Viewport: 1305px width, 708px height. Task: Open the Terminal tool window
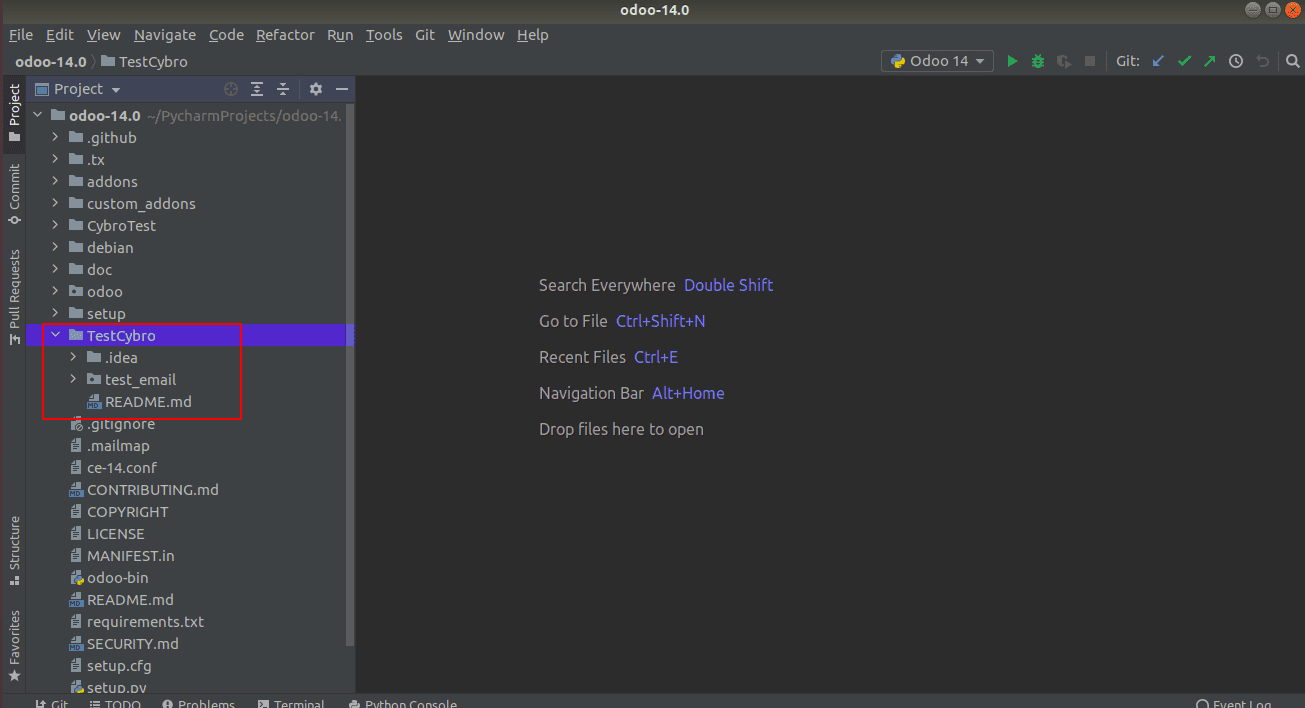coord(290,701)
